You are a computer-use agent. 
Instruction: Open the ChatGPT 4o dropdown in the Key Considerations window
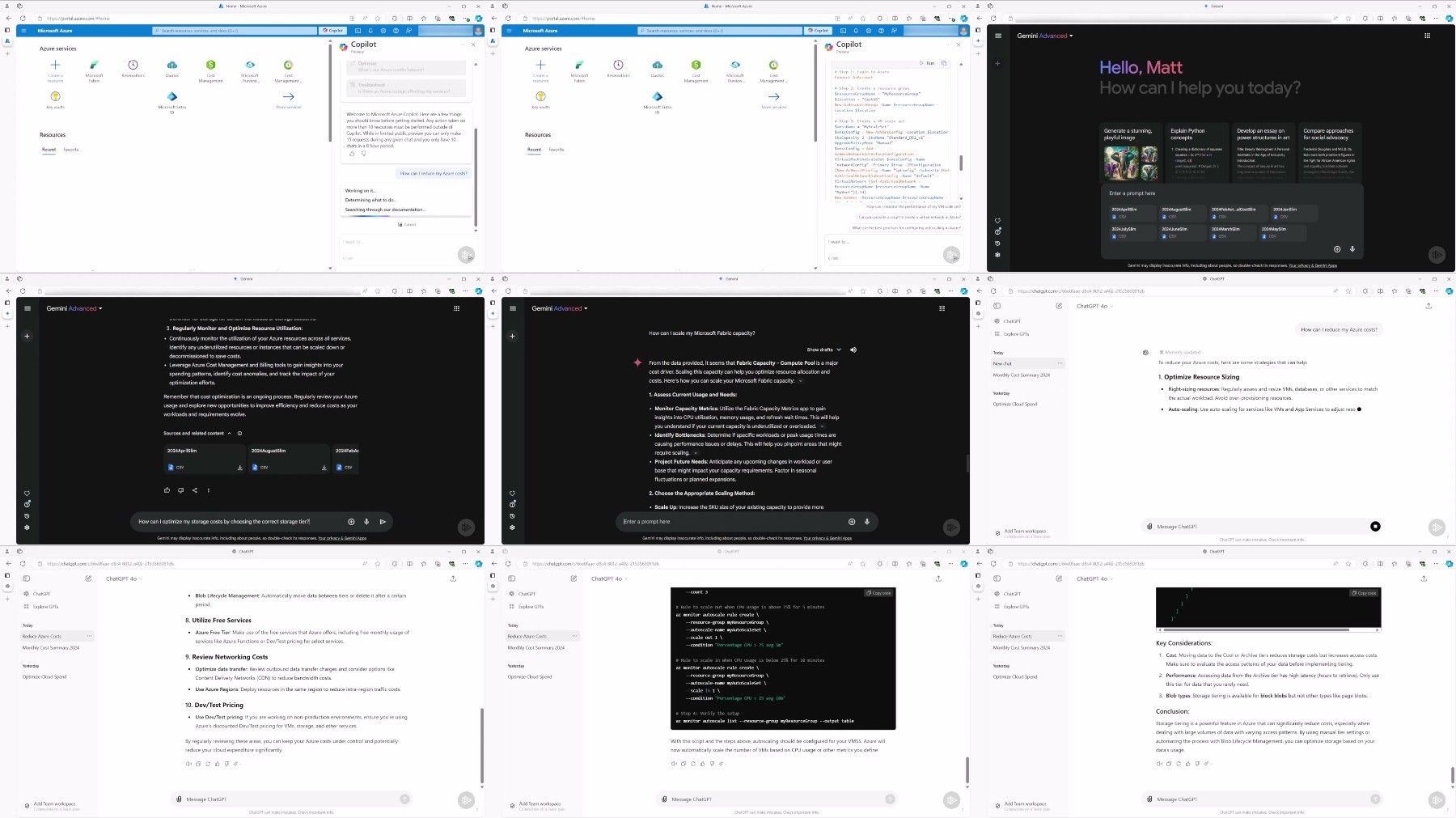(1094, 579)
